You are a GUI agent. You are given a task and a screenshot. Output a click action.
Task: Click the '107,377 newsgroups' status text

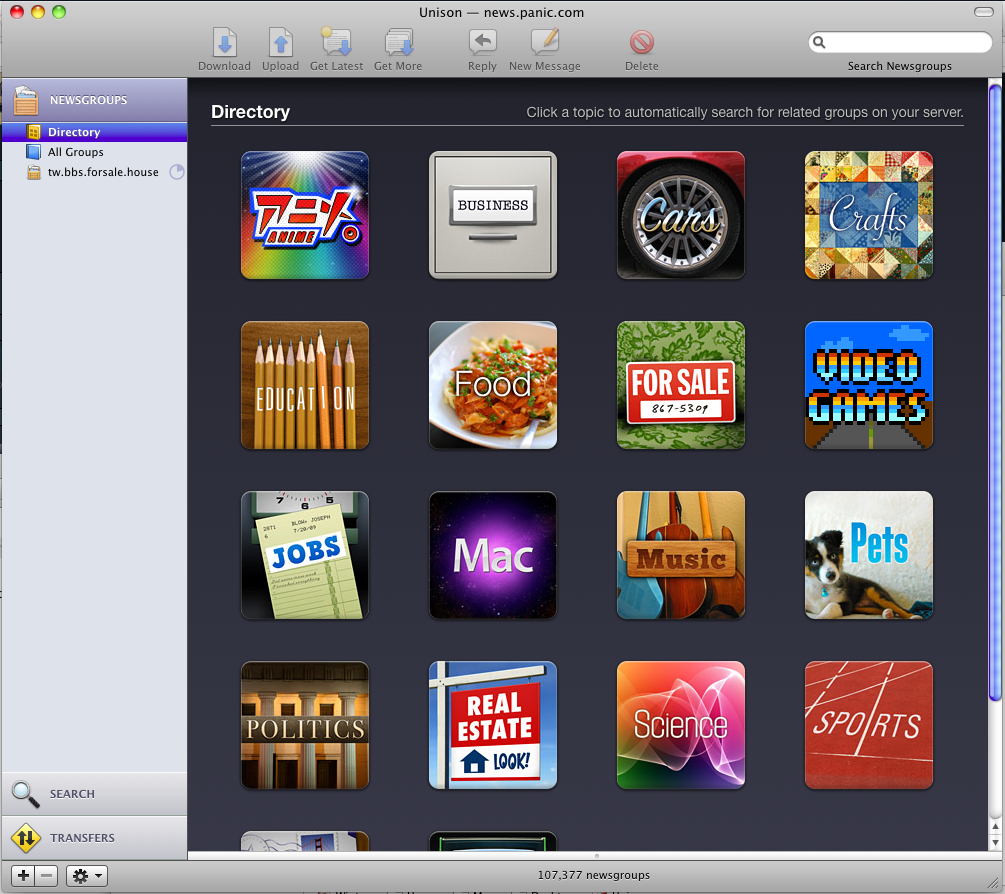pyautogui.click(x=594, y=875)
